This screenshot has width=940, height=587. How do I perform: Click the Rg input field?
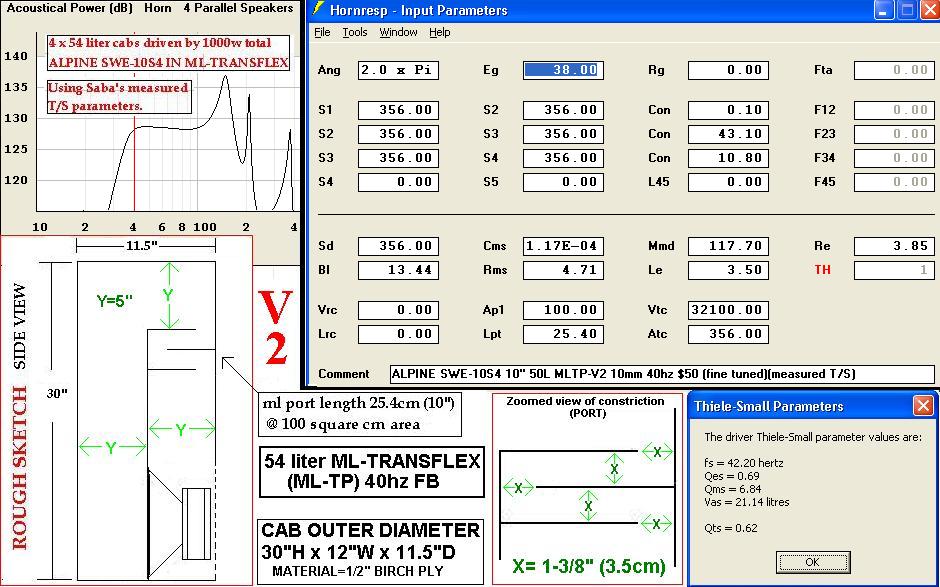(x=728, y=70)
